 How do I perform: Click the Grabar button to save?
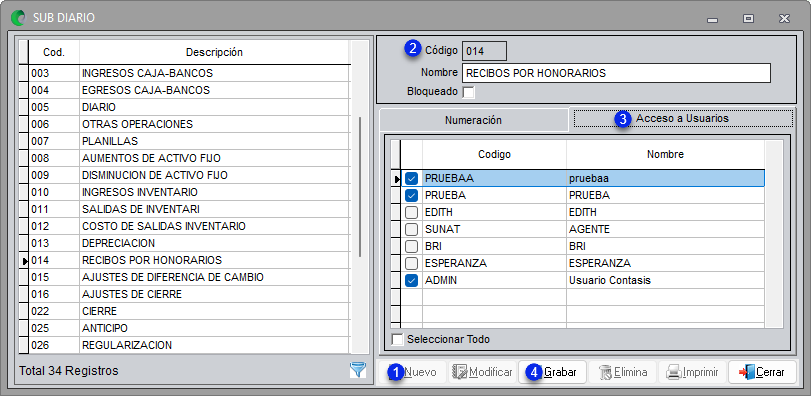tap(552, 372)
